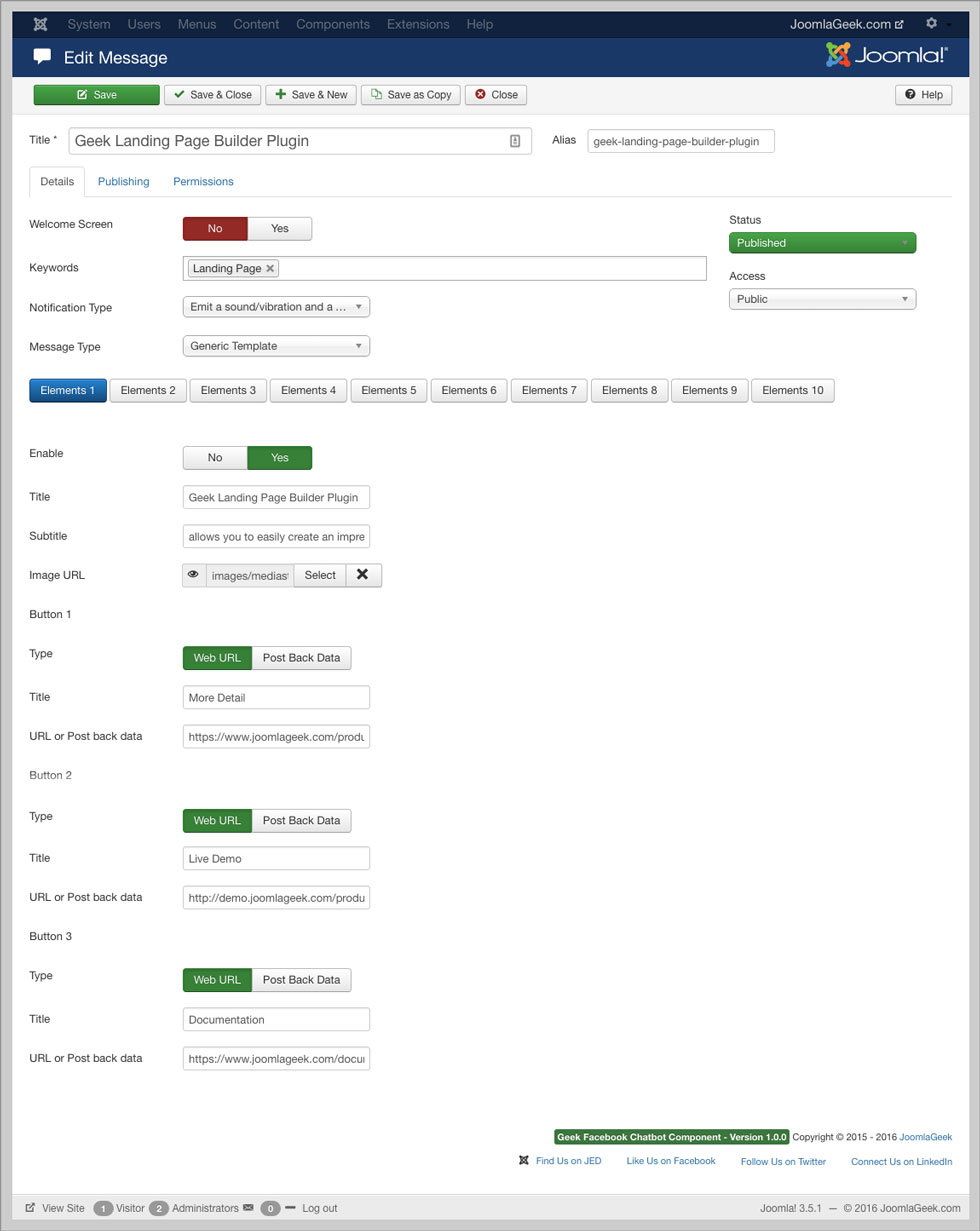The width and height of the screenshot is (980, 1231).
Task: Focus the main Title input field
Action: 300,141
